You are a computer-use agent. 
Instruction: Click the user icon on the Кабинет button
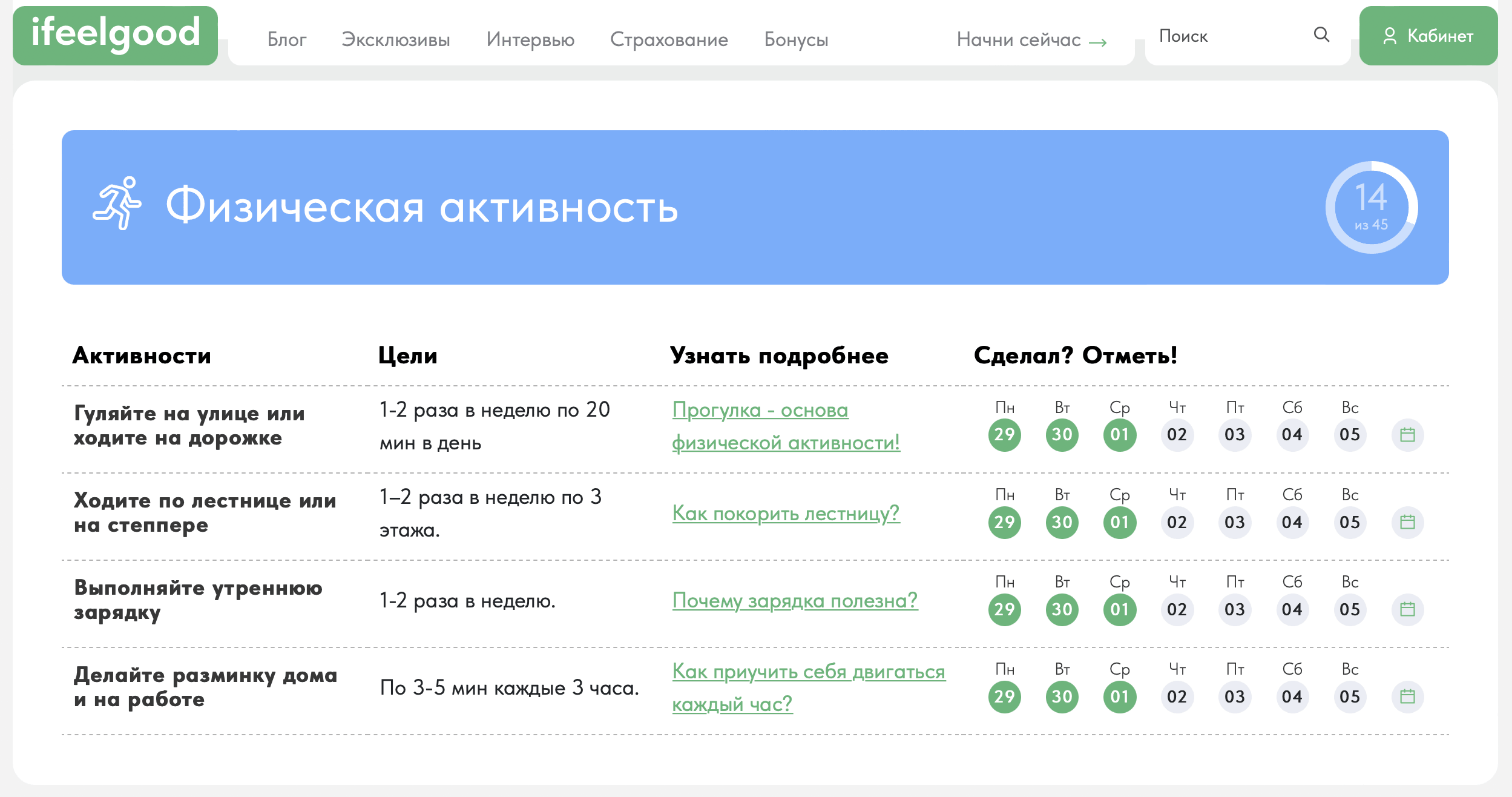click(x=1390, y=36)
